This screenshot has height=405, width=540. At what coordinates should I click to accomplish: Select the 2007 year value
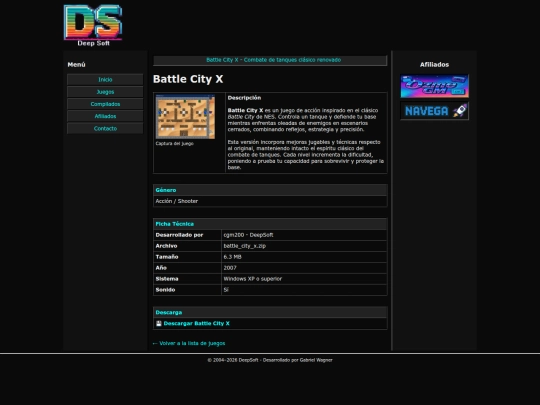pyautogui.click(x=230, y=268)
